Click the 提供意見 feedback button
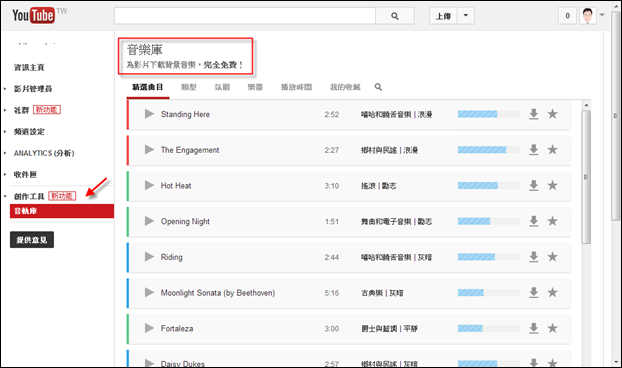622x368 pixels. [32, 240]
